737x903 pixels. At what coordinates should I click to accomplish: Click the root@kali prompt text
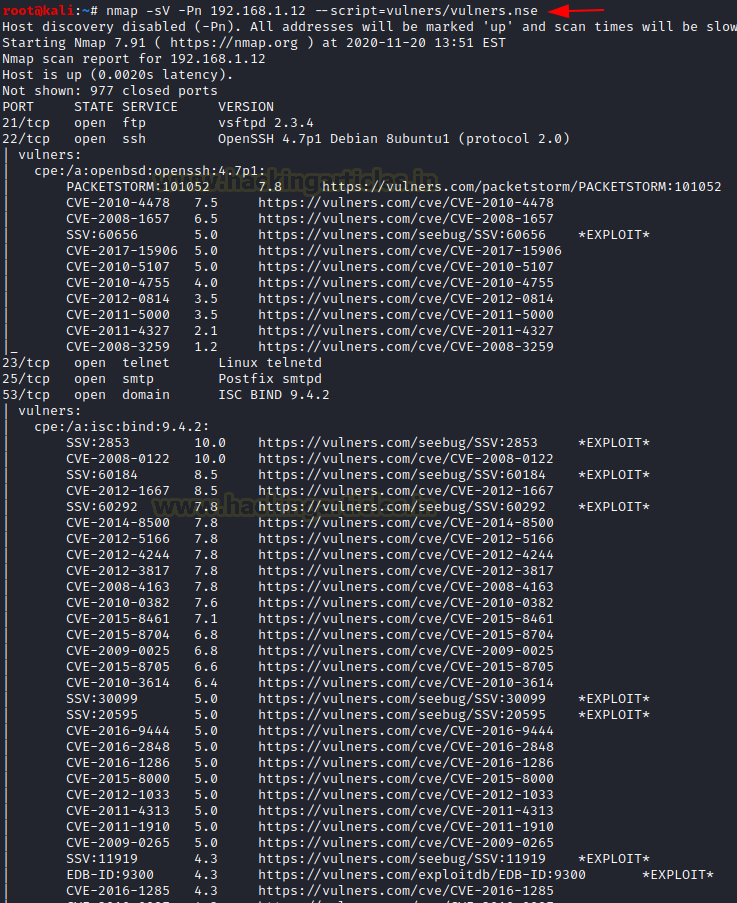[x=38, y=10]
